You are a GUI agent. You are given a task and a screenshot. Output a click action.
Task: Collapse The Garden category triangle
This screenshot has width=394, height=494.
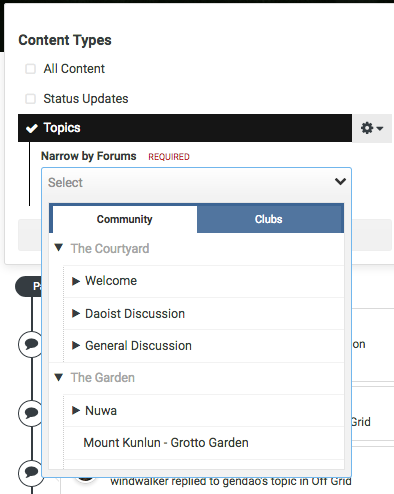point(59,377)
